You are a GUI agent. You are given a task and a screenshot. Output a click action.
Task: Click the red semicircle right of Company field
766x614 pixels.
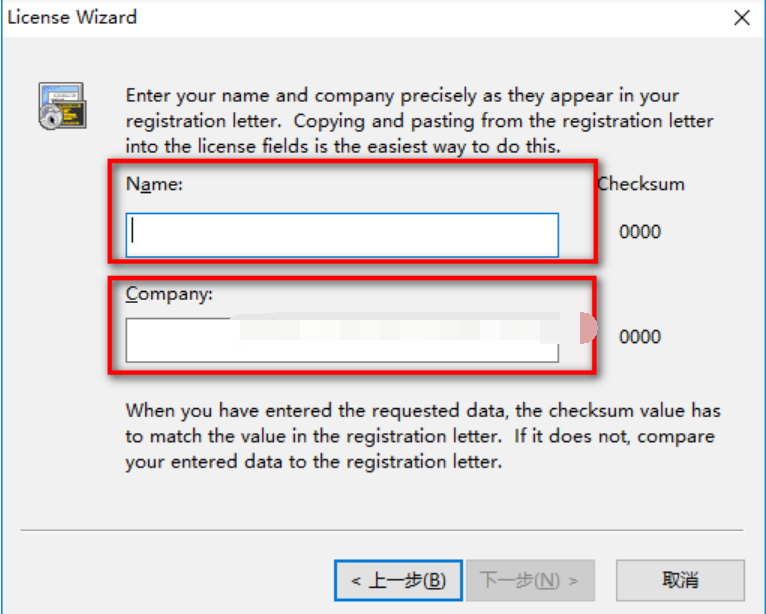point(588,327)
